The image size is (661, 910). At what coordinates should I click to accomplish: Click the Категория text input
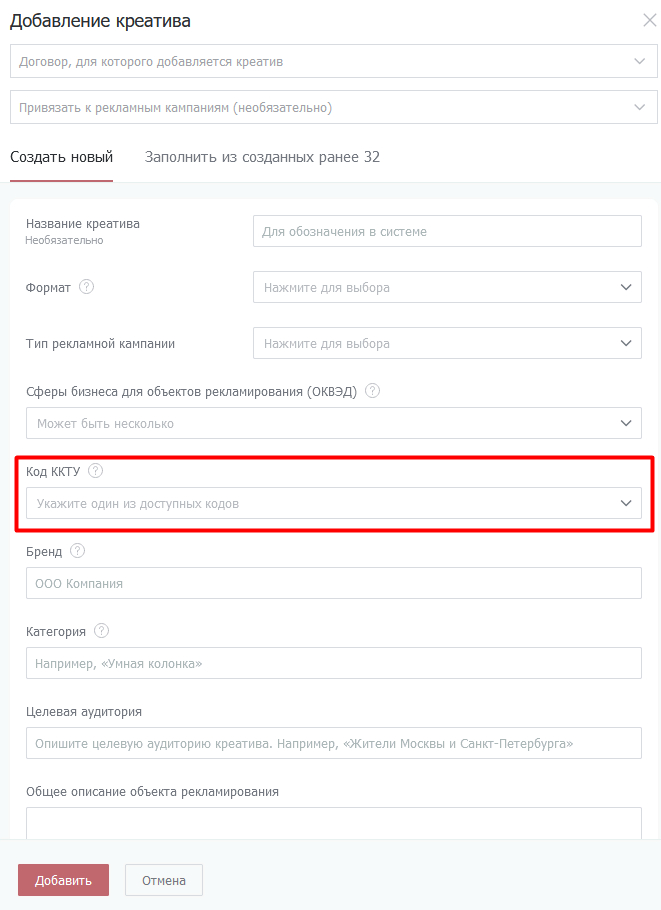333,663
